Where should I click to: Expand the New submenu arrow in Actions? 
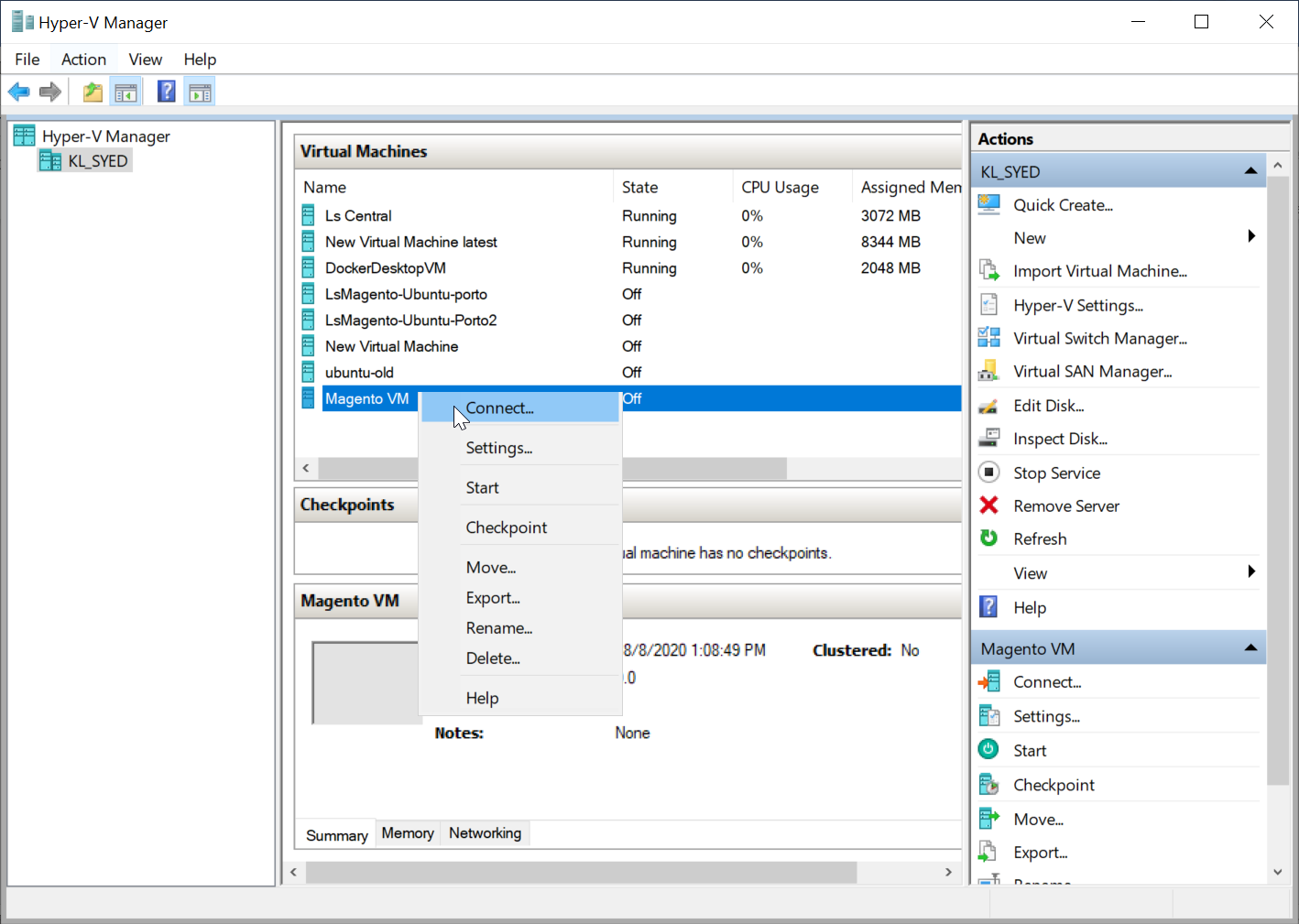tap(1251, 237)
